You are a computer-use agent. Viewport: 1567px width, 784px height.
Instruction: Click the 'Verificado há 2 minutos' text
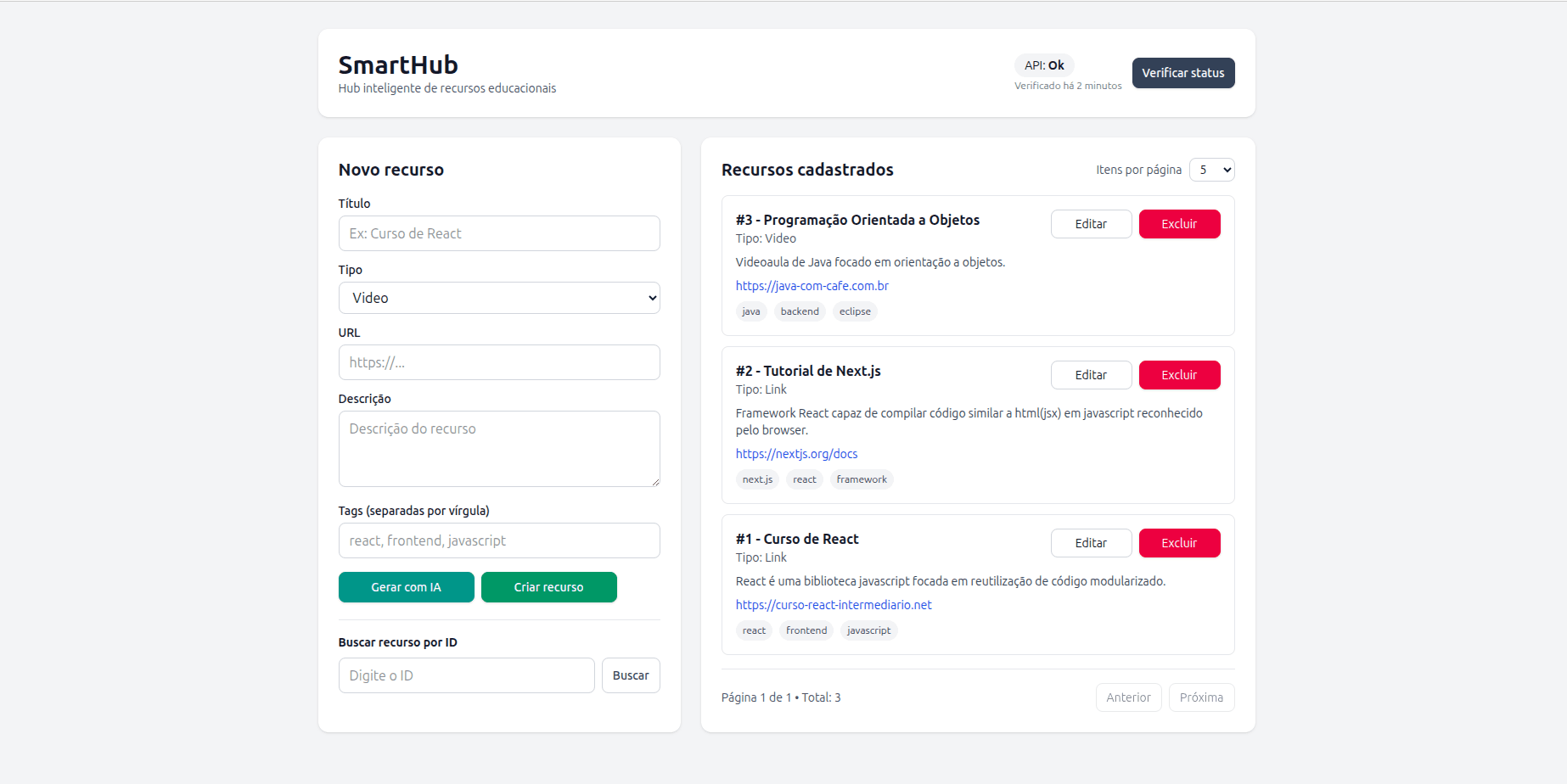click(1068, 86)
